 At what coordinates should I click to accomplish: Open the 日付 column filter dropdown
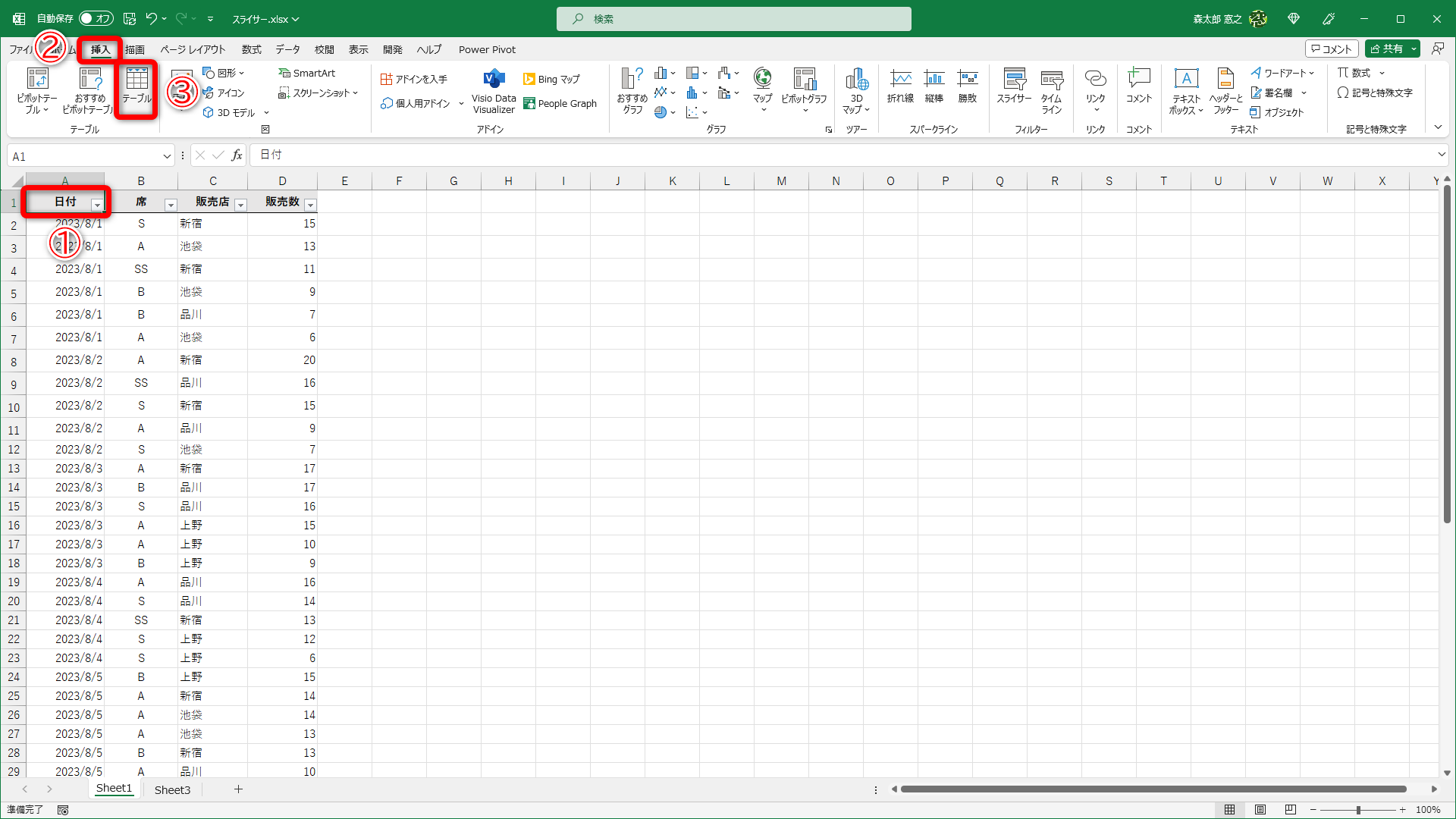(x=97, y=205)
